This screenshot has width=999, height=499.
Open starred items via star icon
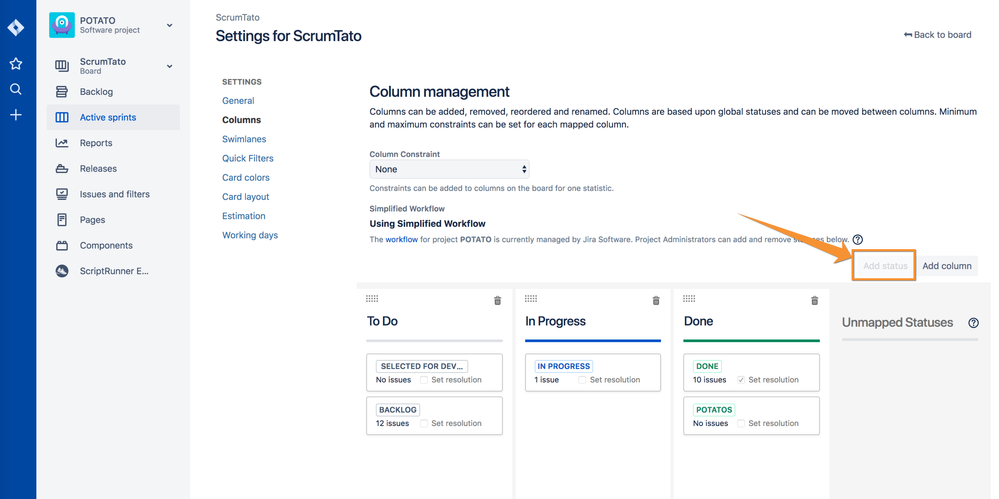(16, 64)
